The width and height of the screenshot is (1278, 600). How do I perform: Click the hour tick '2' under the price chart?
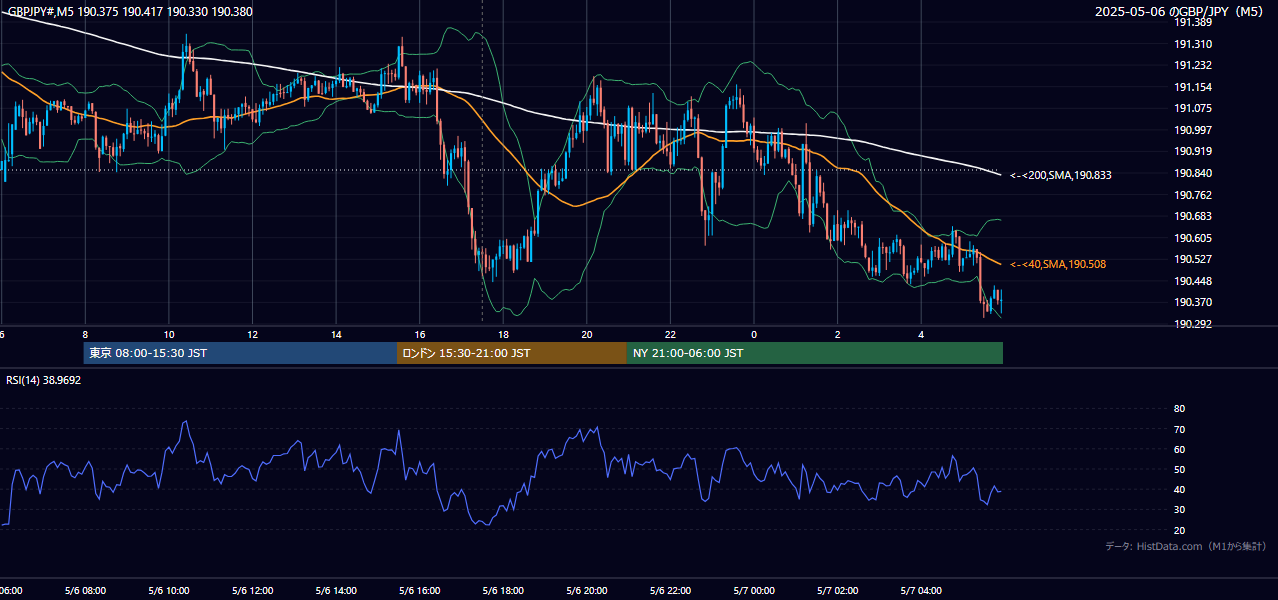tap(838, 334)
